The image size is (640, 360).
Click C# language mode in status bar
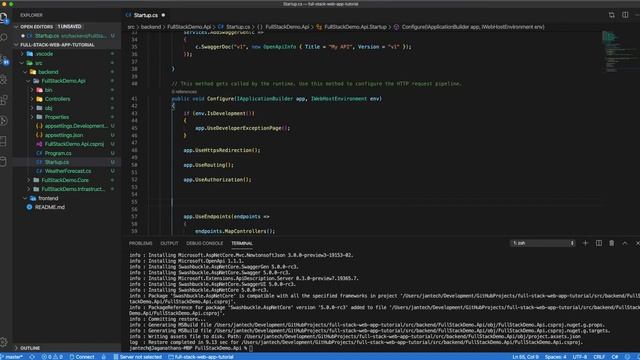pyautogui.click(x=615, y=357)
